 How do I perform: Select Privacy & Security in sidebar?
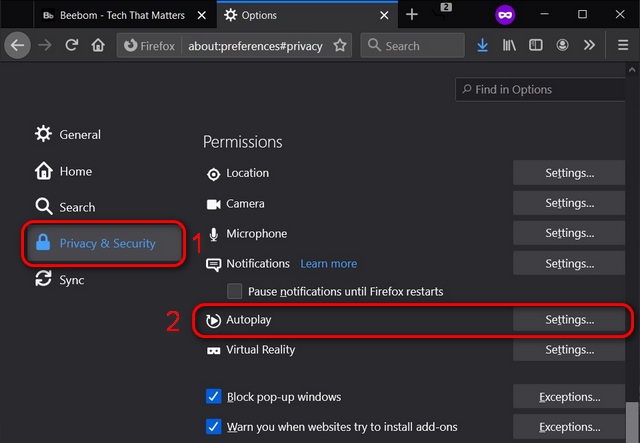coord(106,243)
